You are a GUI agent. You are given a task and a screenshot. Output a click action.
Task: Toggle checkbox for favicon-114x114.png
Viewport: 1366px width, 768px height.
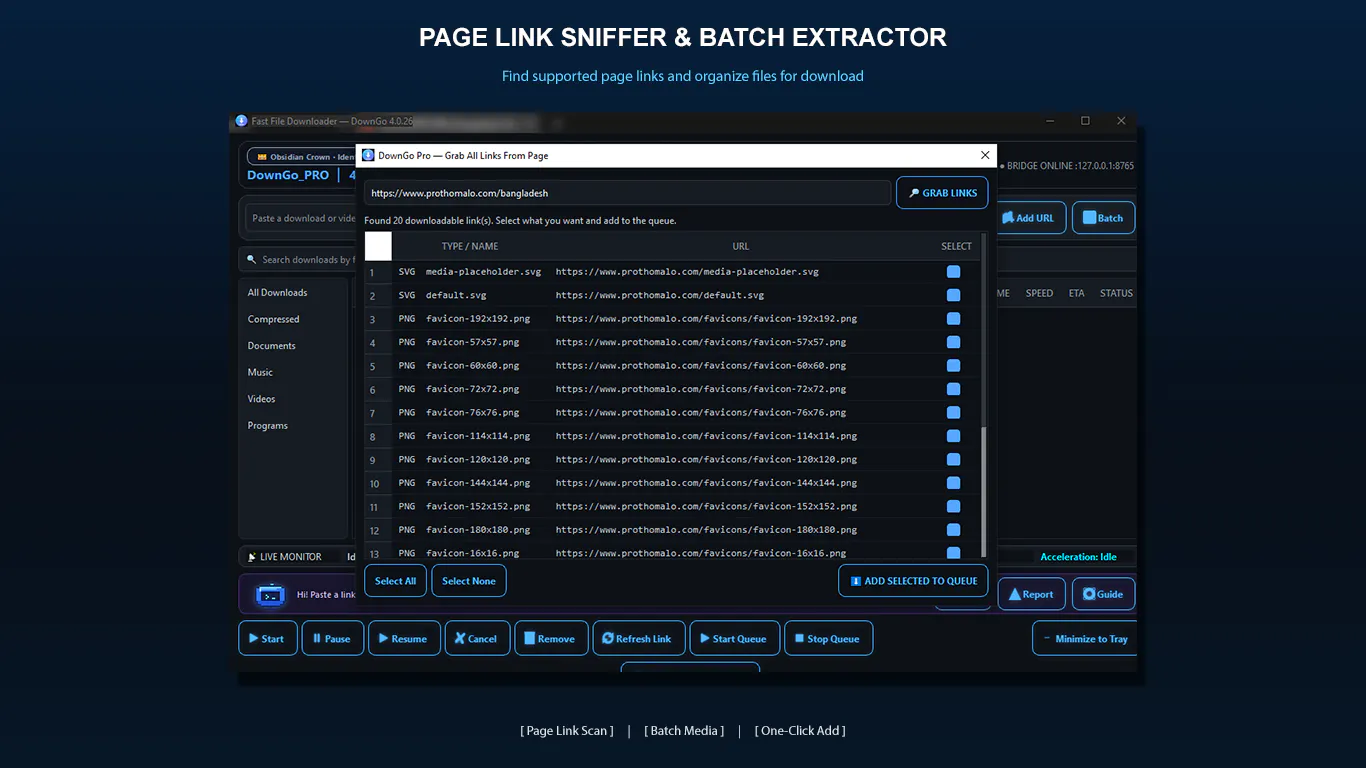coord(953,436)
